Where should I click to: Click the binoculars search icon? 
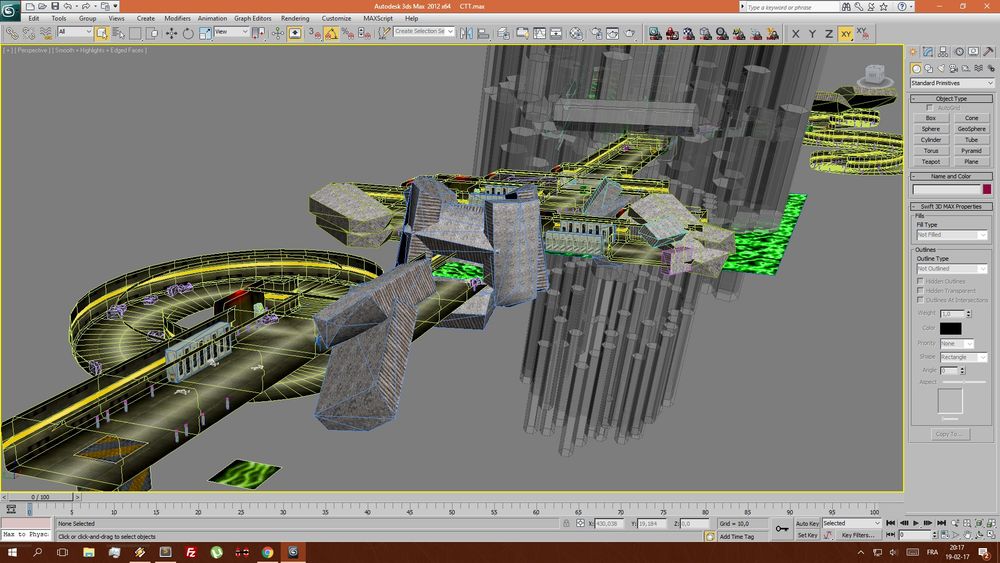tap(846, 6)
